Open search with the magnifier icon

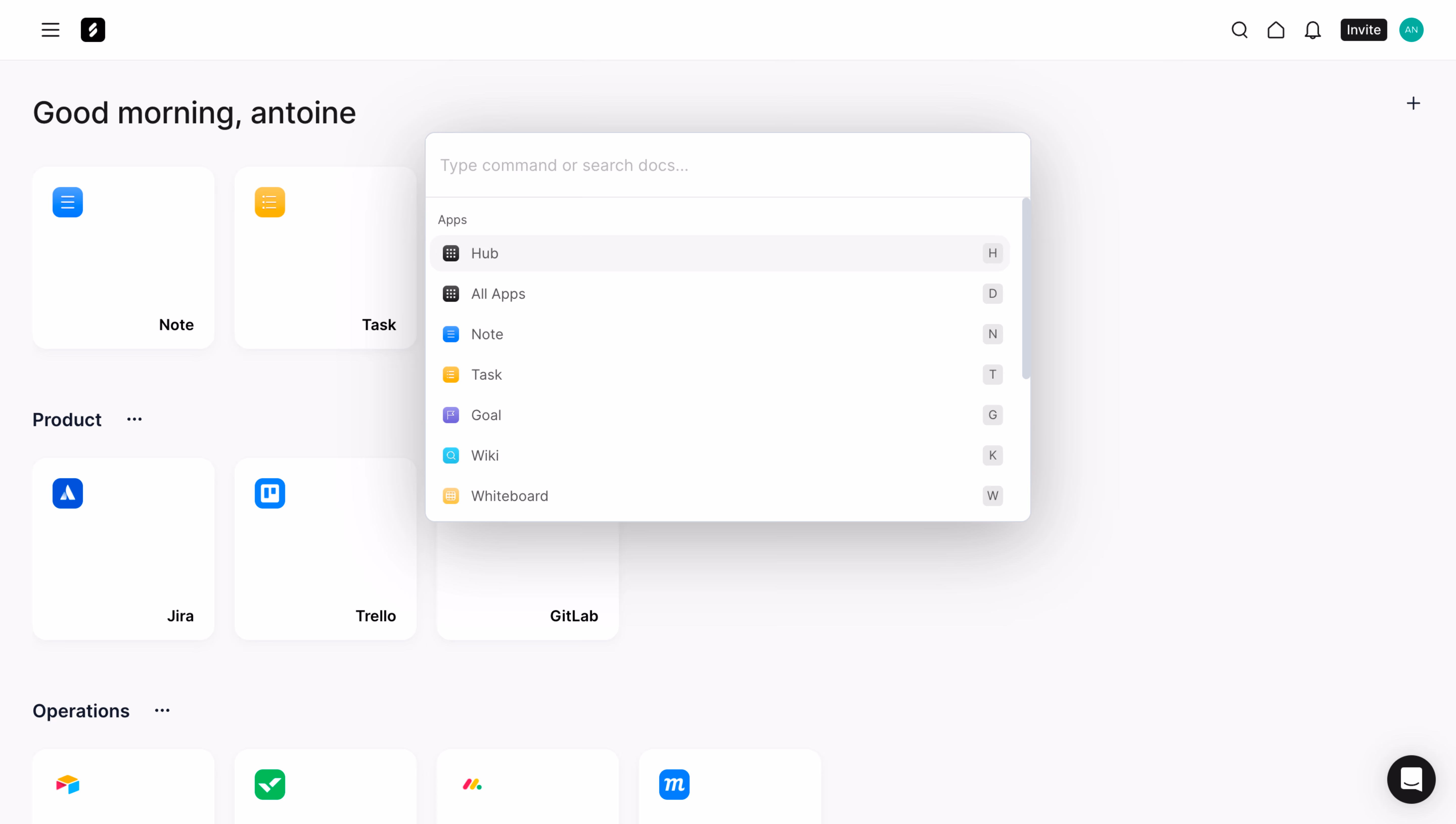1239,30
